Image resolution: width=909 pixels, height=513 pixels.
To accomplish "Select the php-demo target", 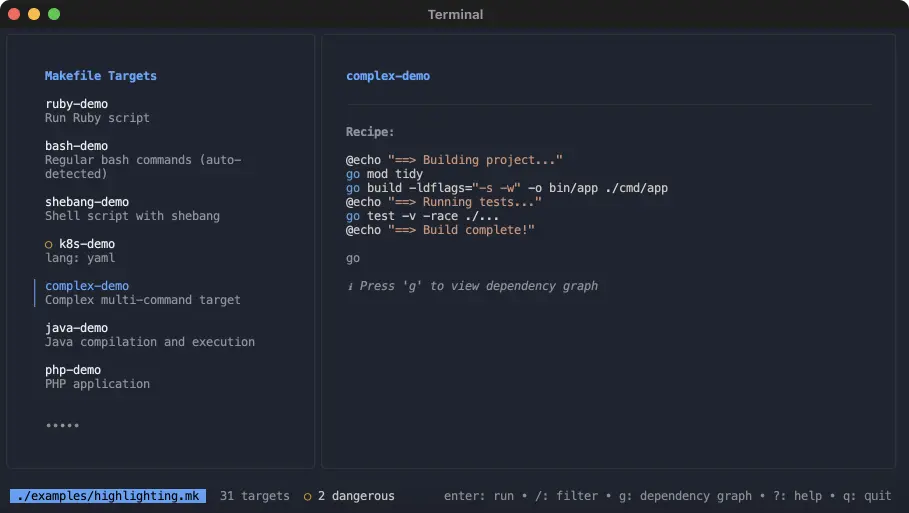I will [73, 370].
